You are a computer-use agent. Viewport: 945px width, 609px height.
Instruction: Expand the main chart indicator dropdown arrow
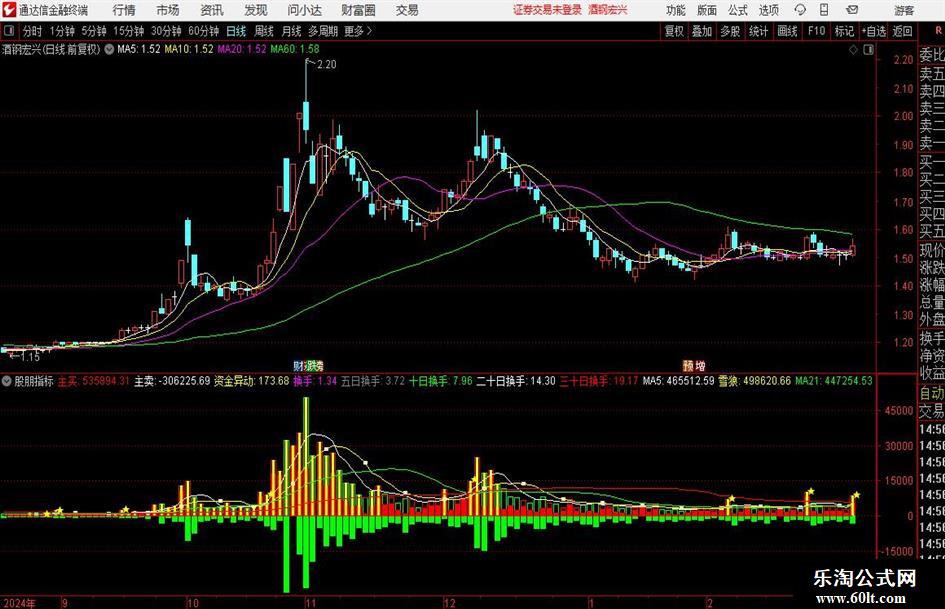tap(109, 49)
